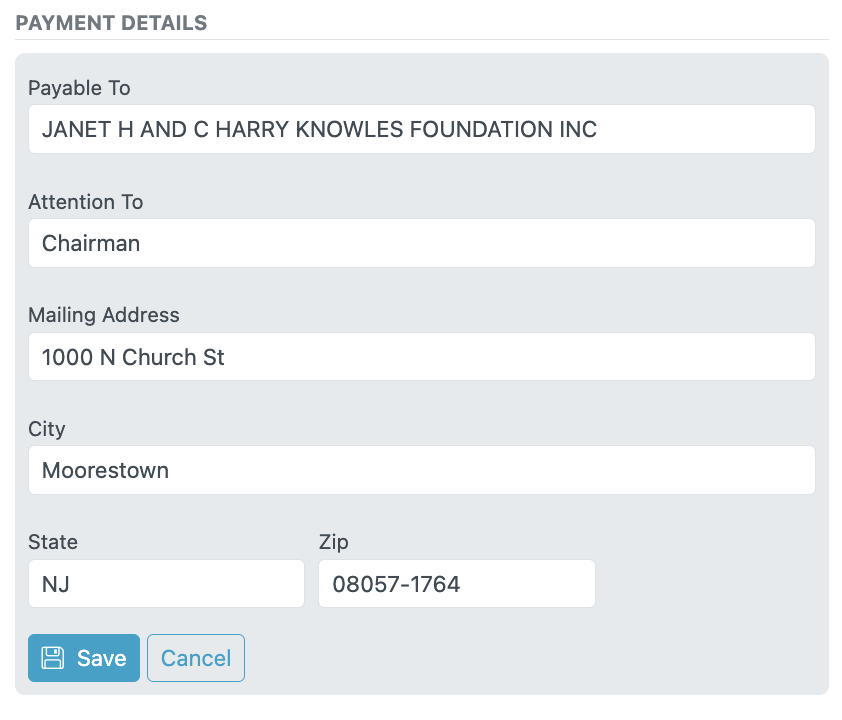Viewport: 842px width, 720px height.
Task: Click the Zip label text
Action: pyautogui.click(x=333, y=542)
